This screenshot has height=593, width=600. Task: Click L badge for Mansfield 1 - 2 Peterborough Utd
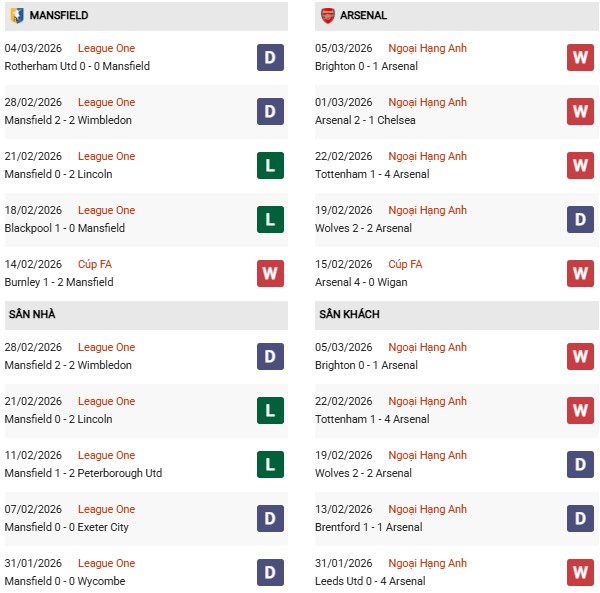point(270,464)
